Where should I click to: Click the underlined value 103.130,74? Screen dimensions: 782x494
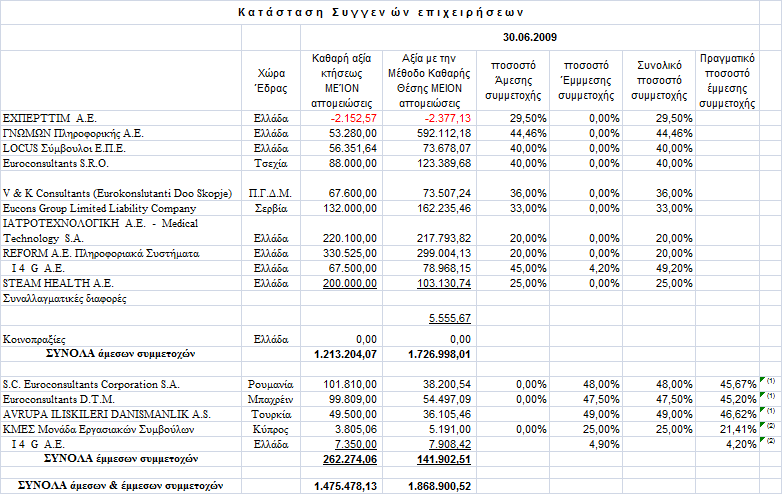[x=444, y=283]
